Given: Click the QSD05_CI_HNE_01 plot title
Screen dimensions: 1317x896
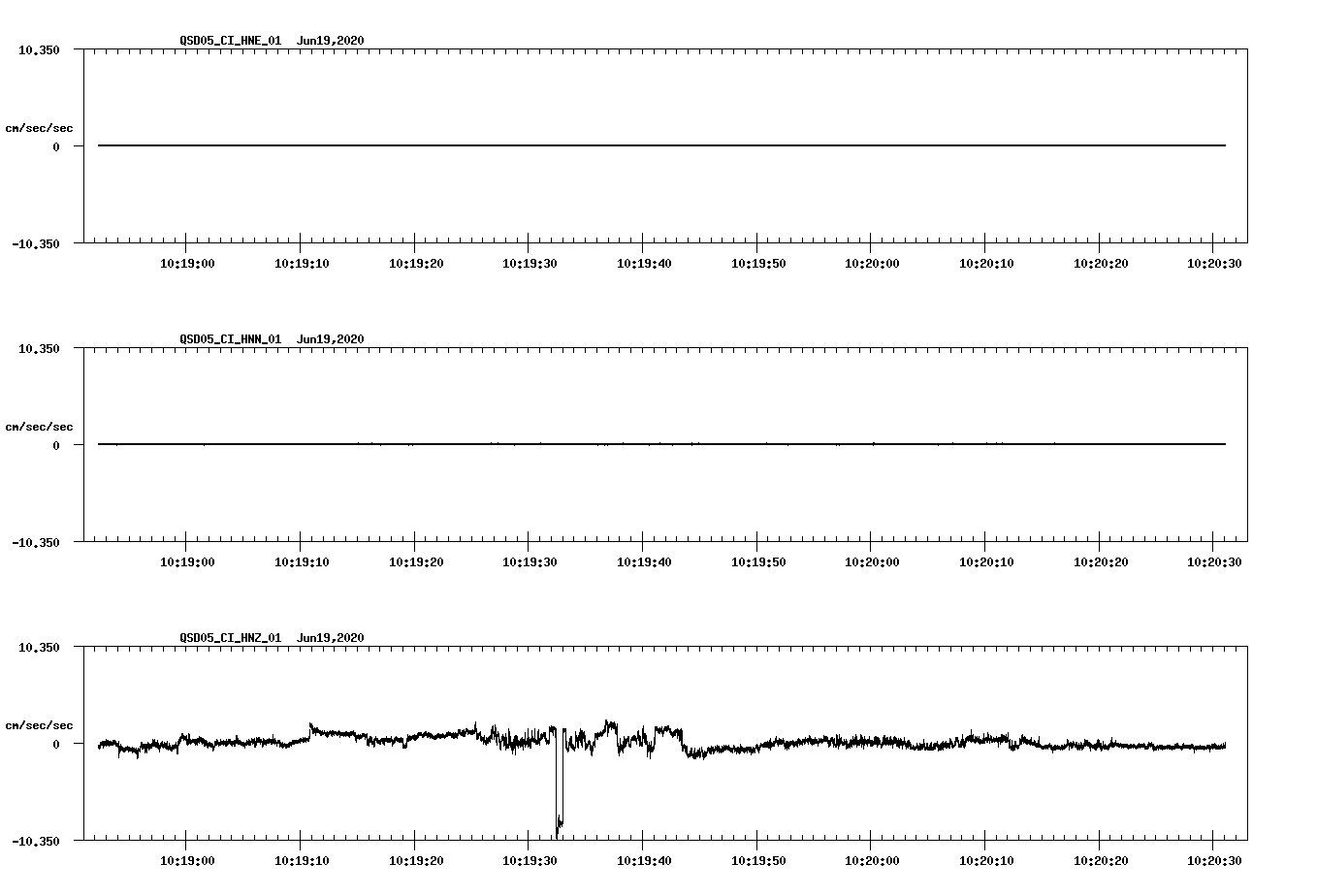Looking at the screenshot, I should 272,41.
